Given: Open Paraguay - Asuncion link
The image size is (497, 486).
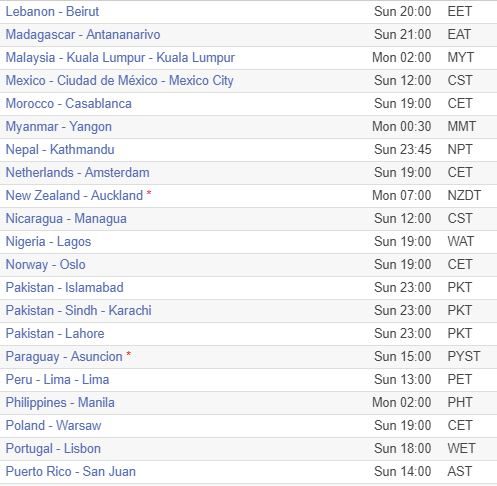Looking at the screenshot, I should (64, 357).
